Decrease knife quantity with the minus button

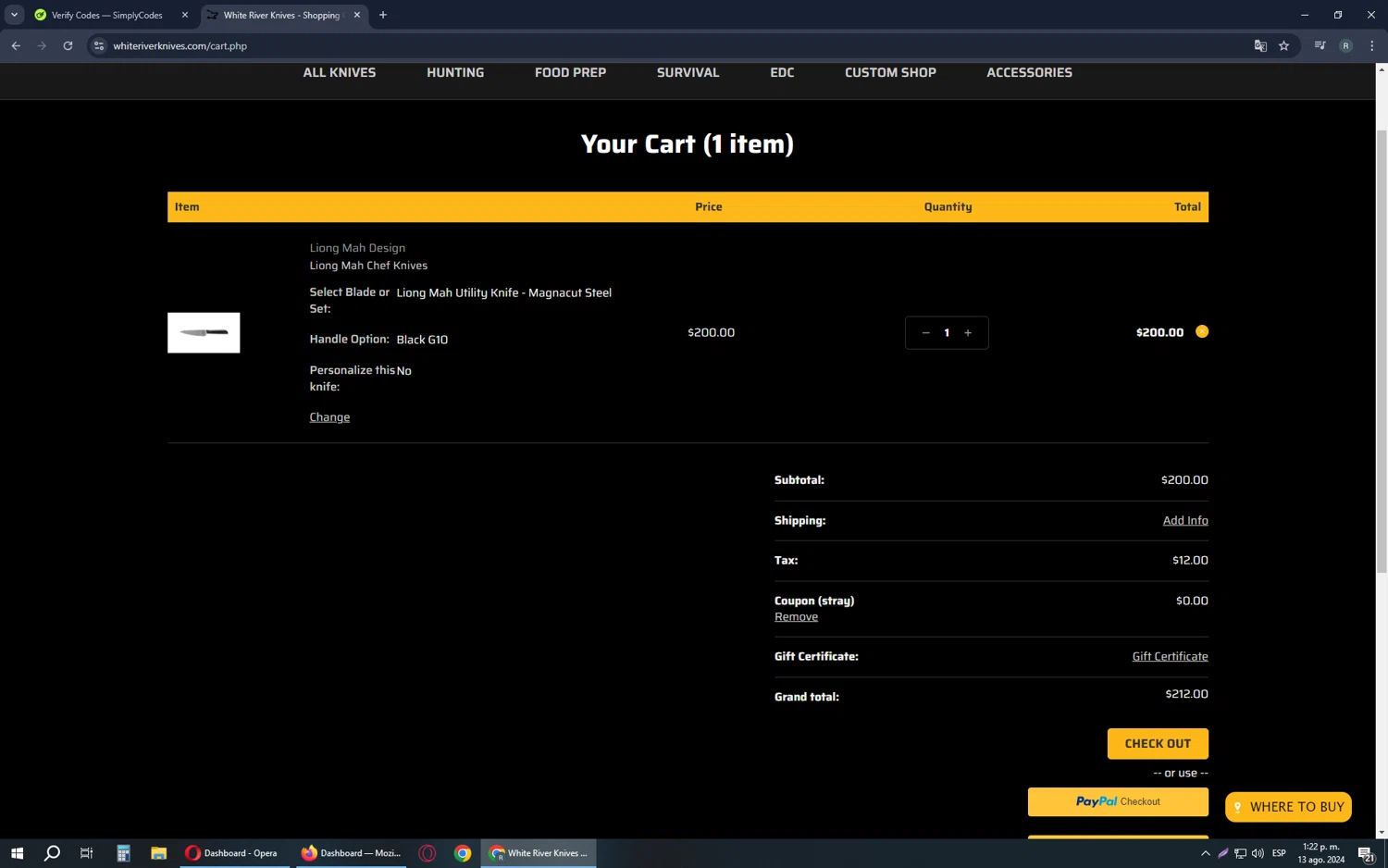click(x=925, y=333)
